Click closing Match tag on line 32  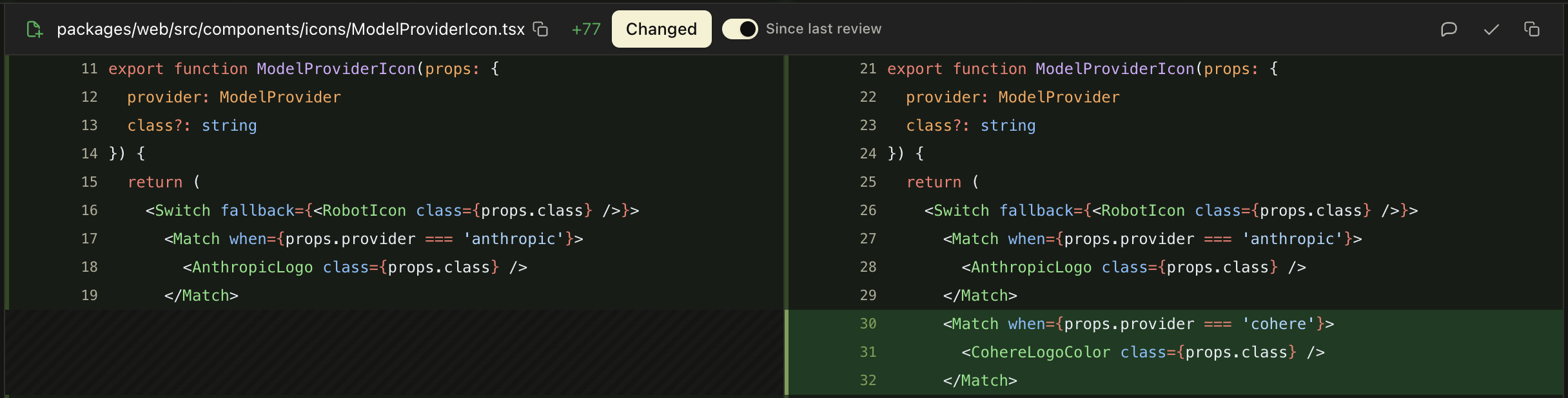click(980, 381)
